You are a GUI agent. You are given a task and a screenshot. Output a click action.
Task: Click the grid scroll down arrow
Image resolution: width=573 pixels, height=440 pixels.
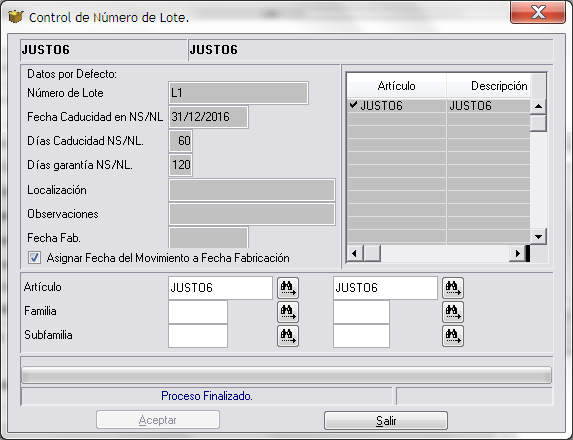pyautogui.click(x=538, y=236)
